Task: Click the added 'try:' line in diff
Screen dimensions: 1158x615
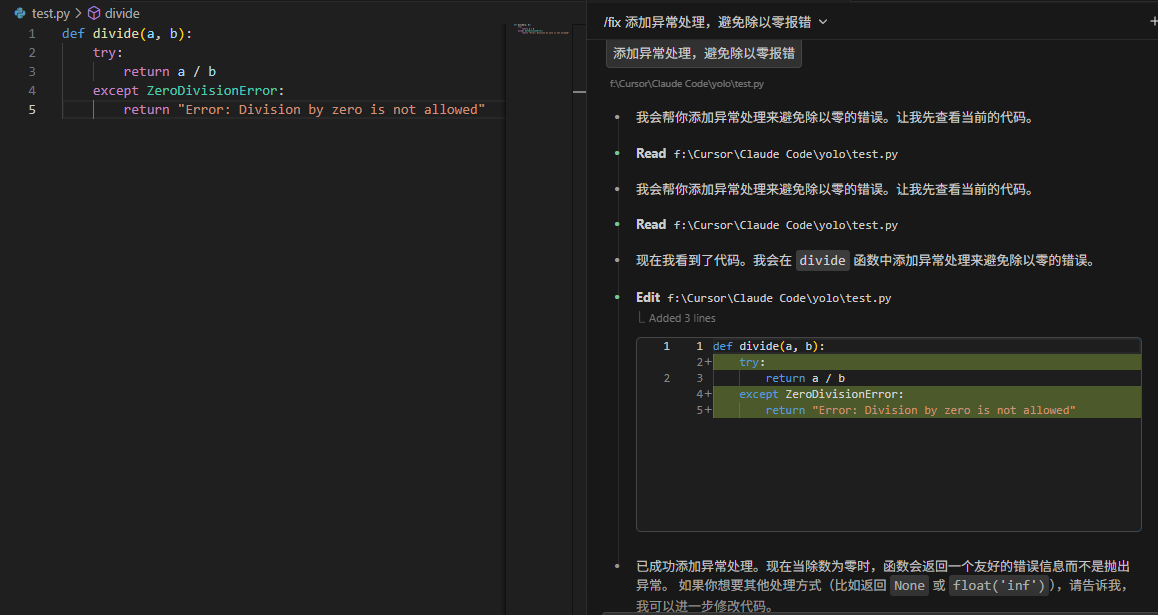Action: (752, 362)
